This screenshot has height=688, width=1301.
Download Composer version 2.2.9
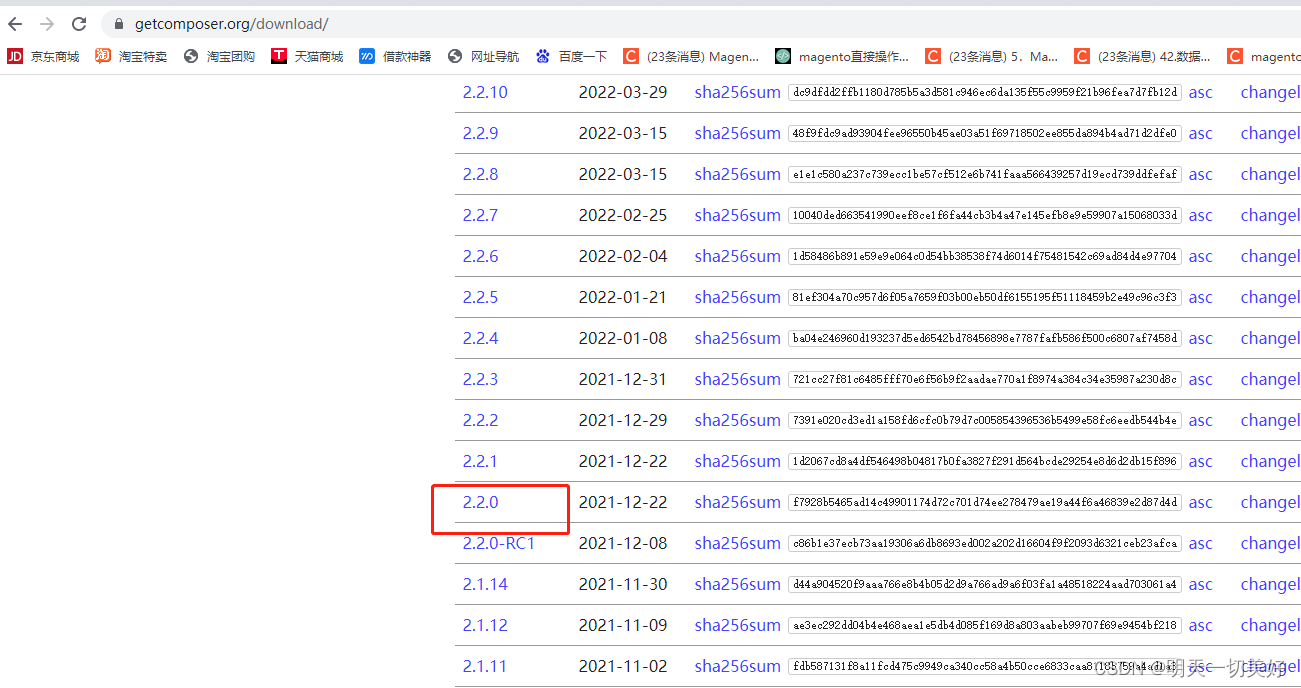point(480,133)
